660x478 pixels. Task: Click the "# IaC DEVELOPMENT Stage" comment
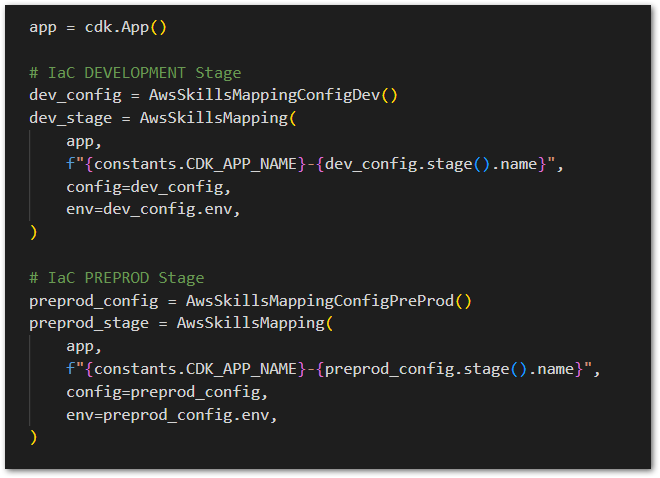135,72
